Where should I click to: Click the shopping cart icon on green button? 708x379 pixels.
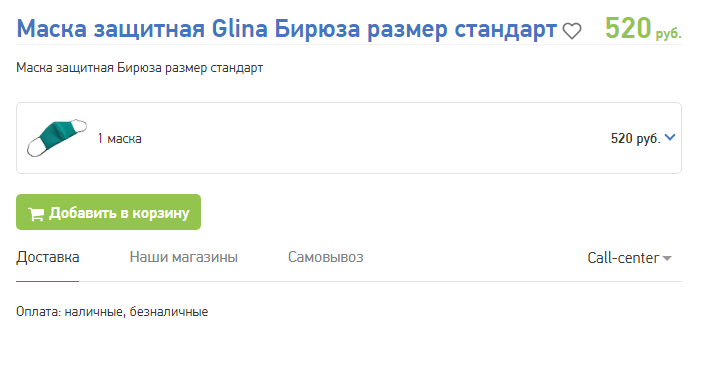point(36,214)
